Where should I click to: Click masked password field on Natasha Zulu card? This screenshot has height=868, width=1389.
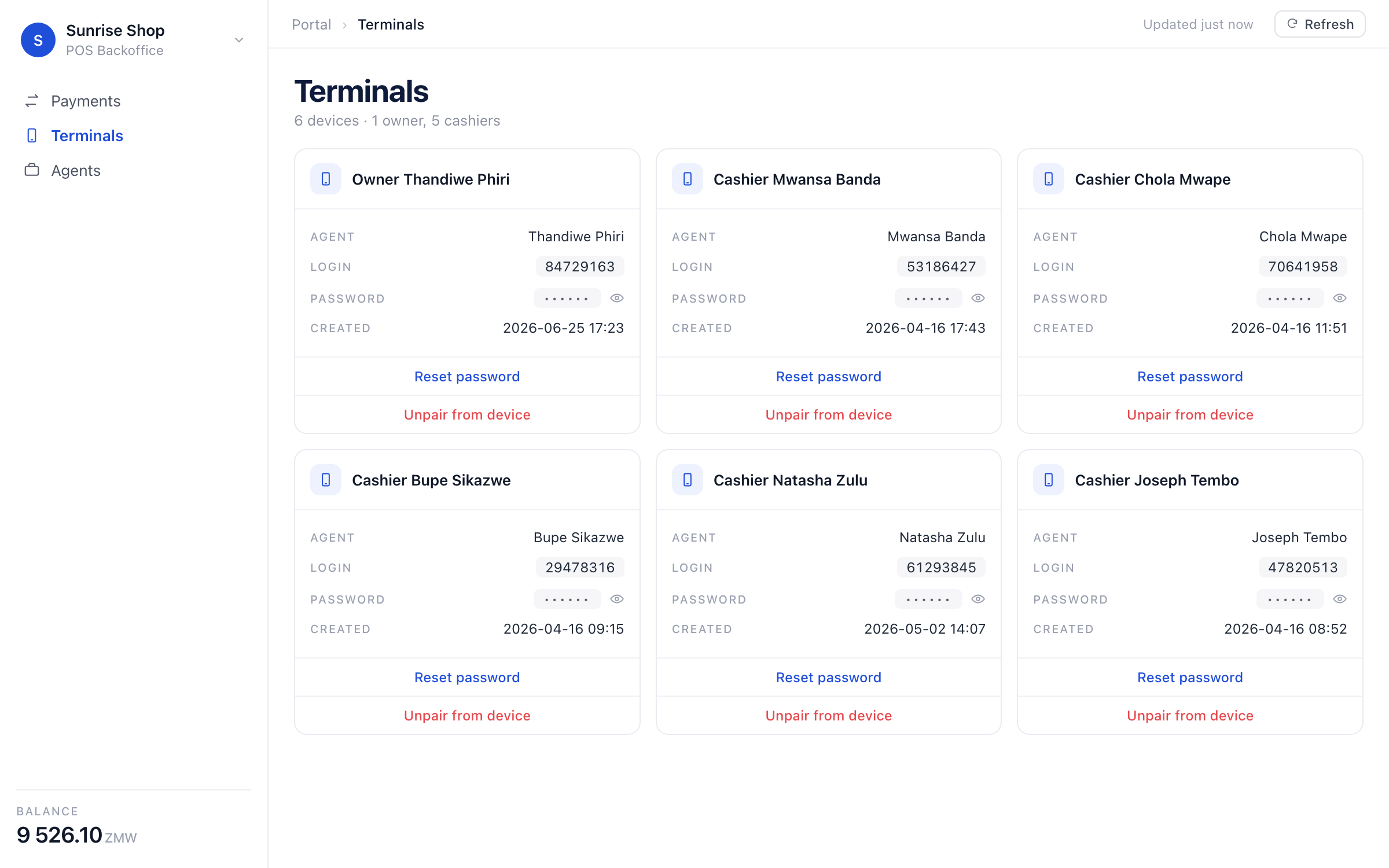pos(928,599)
